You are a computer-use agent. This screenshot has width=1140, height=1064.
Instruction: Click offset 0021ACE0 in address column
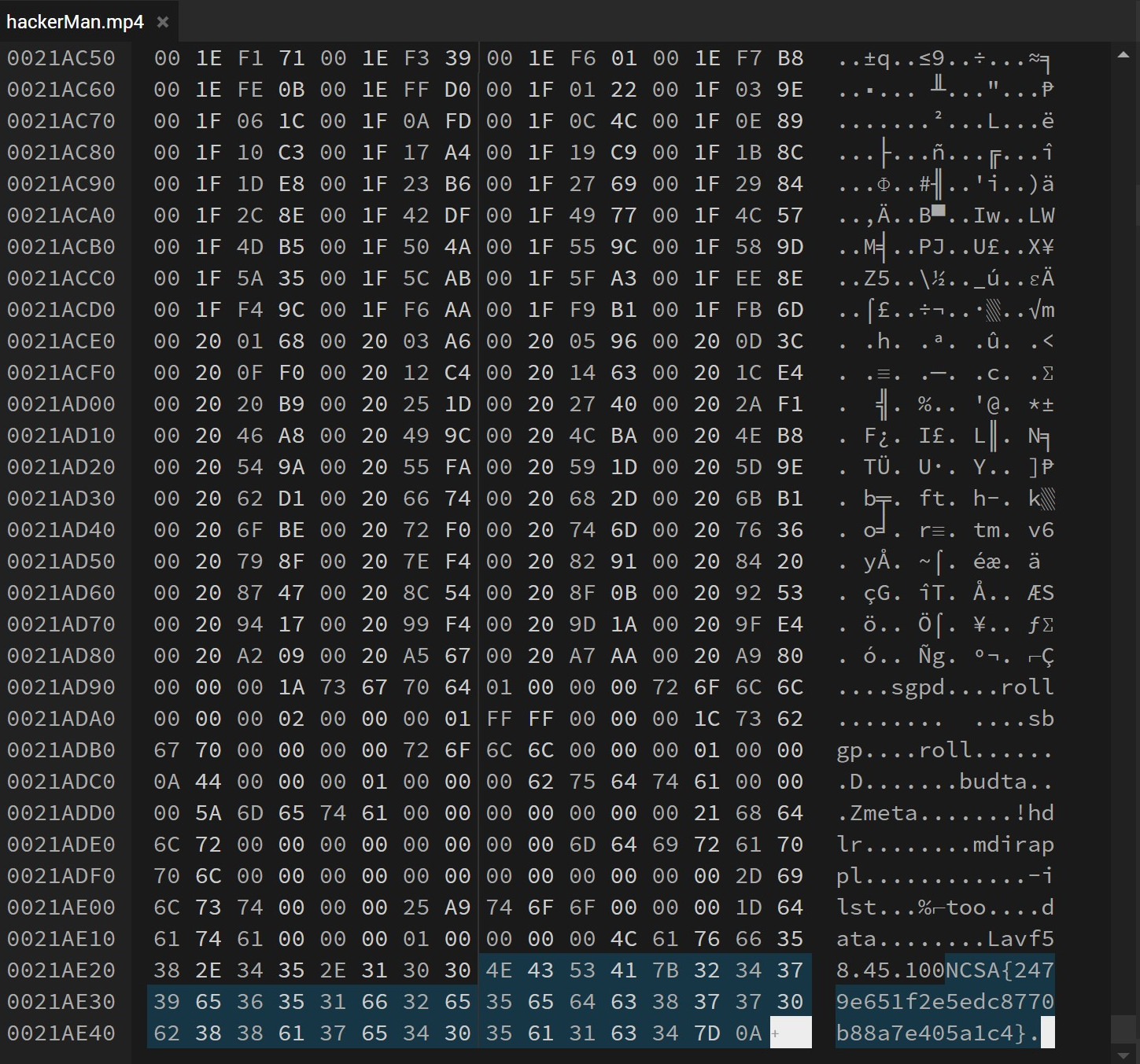coord(61,341)
